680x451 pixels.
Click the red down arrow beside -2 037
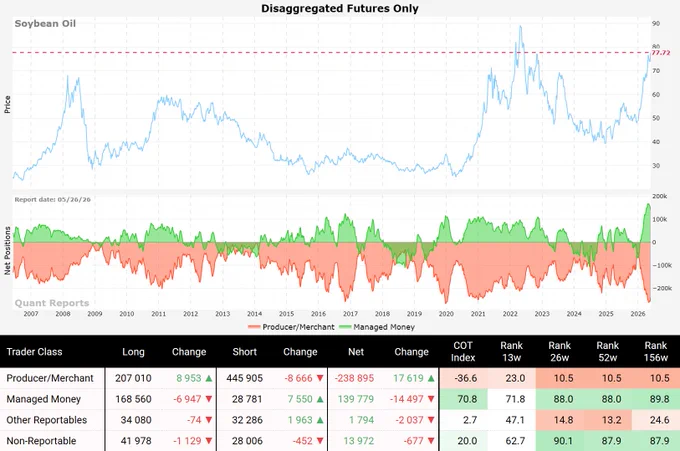click(431, 420)
